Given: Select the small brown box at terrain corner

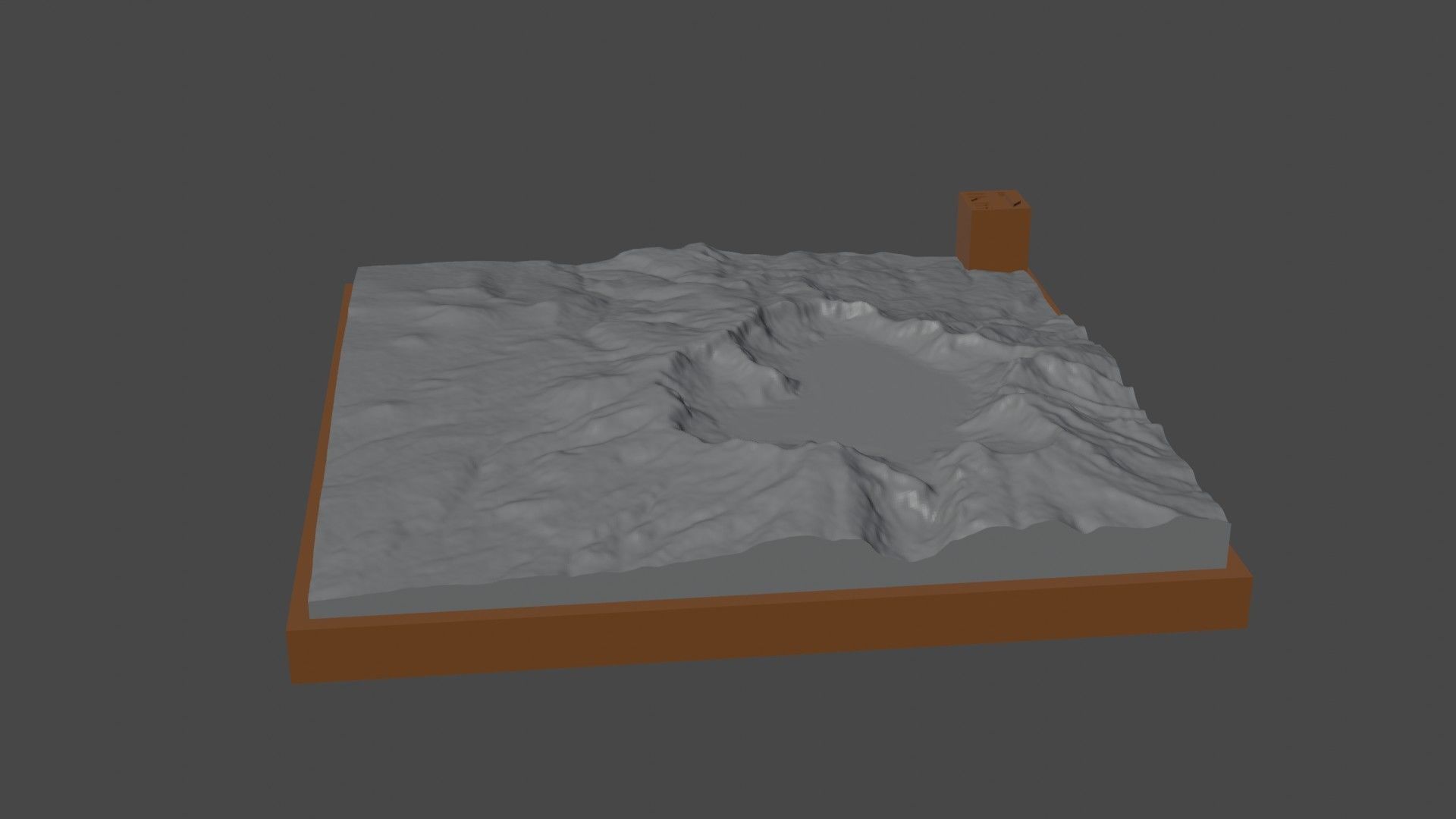Looking at the screenshot, I should pos(993,231).
